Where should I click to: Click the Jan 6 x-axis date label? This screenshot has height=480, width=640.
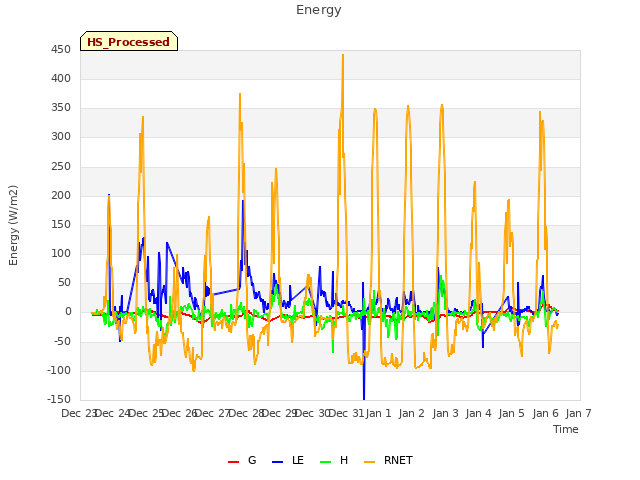tap(546, 413)
